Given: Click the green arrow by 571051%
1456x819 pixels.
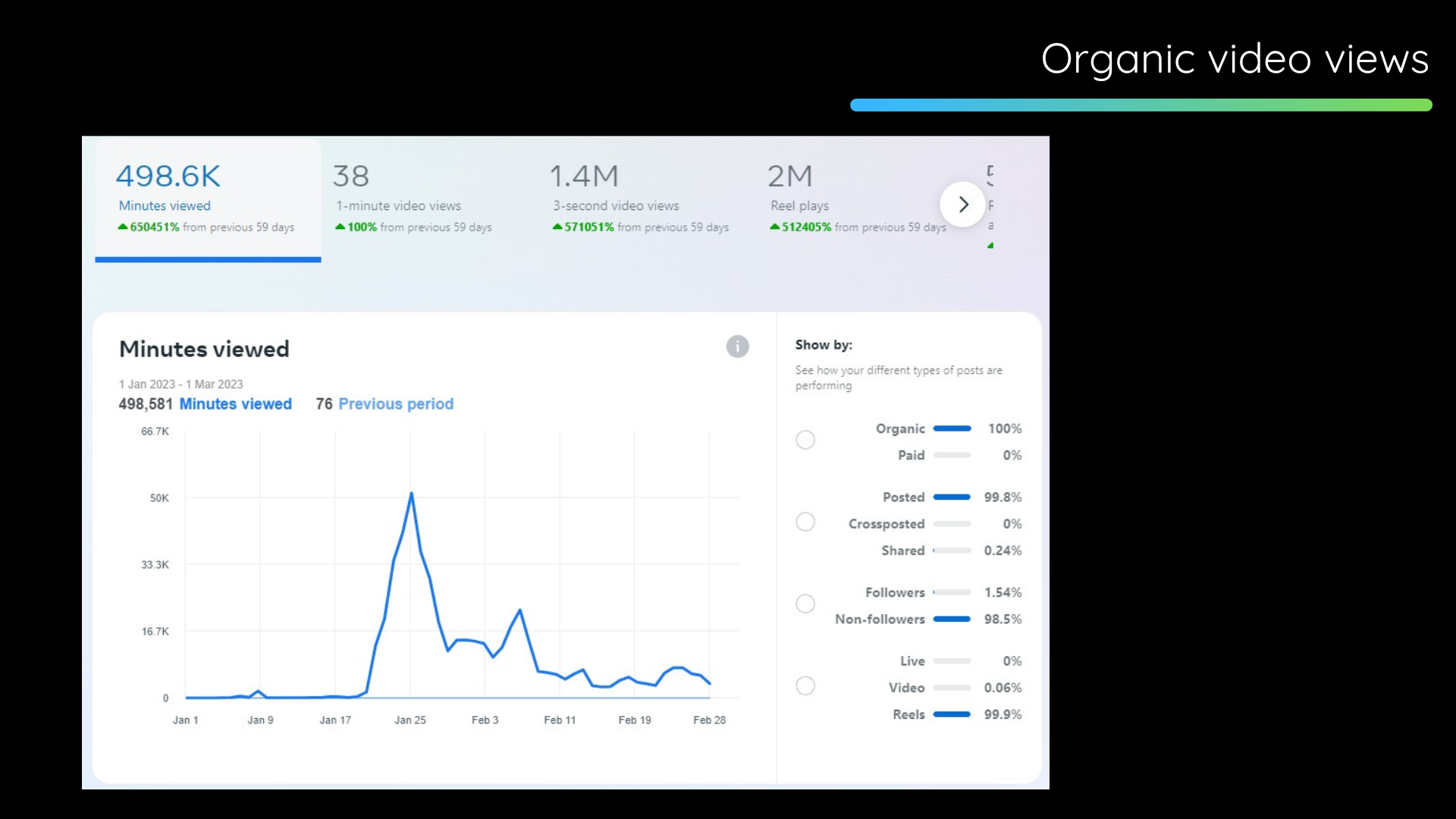Looking at the screenshot, I should [x=557, y=227].
